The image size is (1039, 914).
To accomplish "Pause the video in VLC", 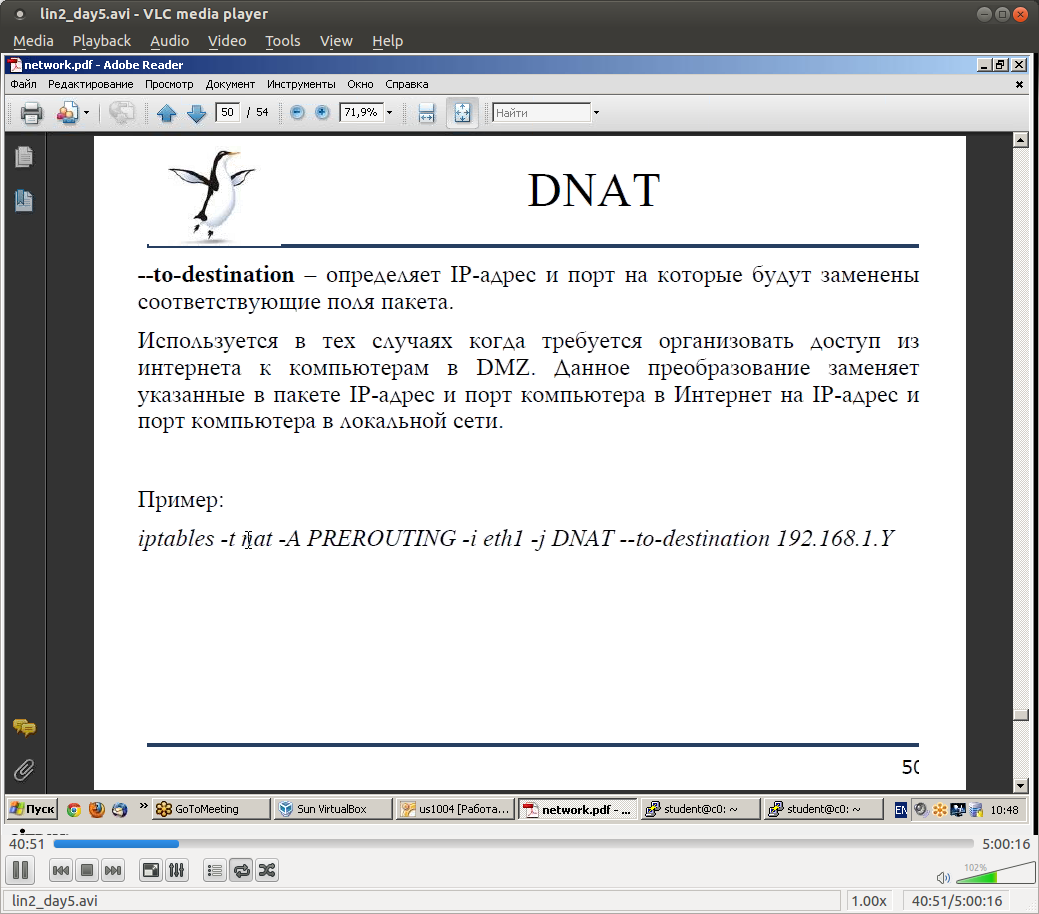I will click(x=20, y=870).
